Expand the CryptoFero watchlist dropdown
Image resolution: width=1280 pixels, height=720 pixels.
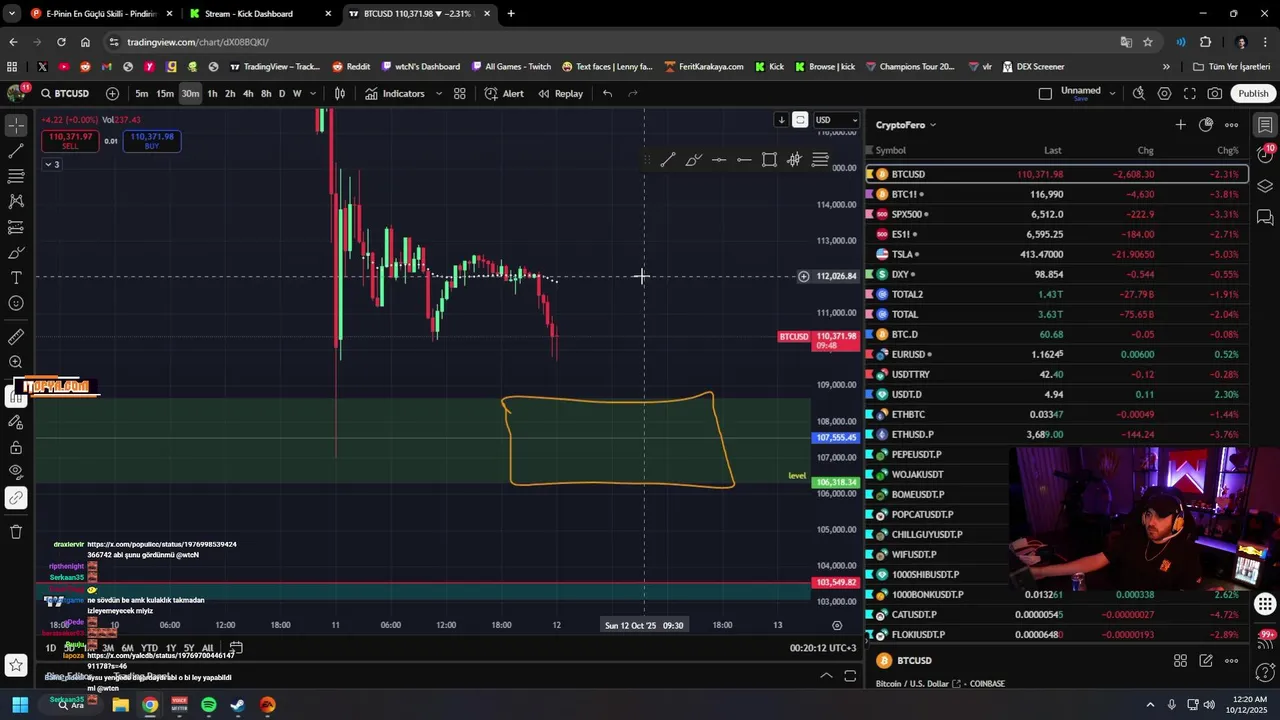(x=906, y=125)
